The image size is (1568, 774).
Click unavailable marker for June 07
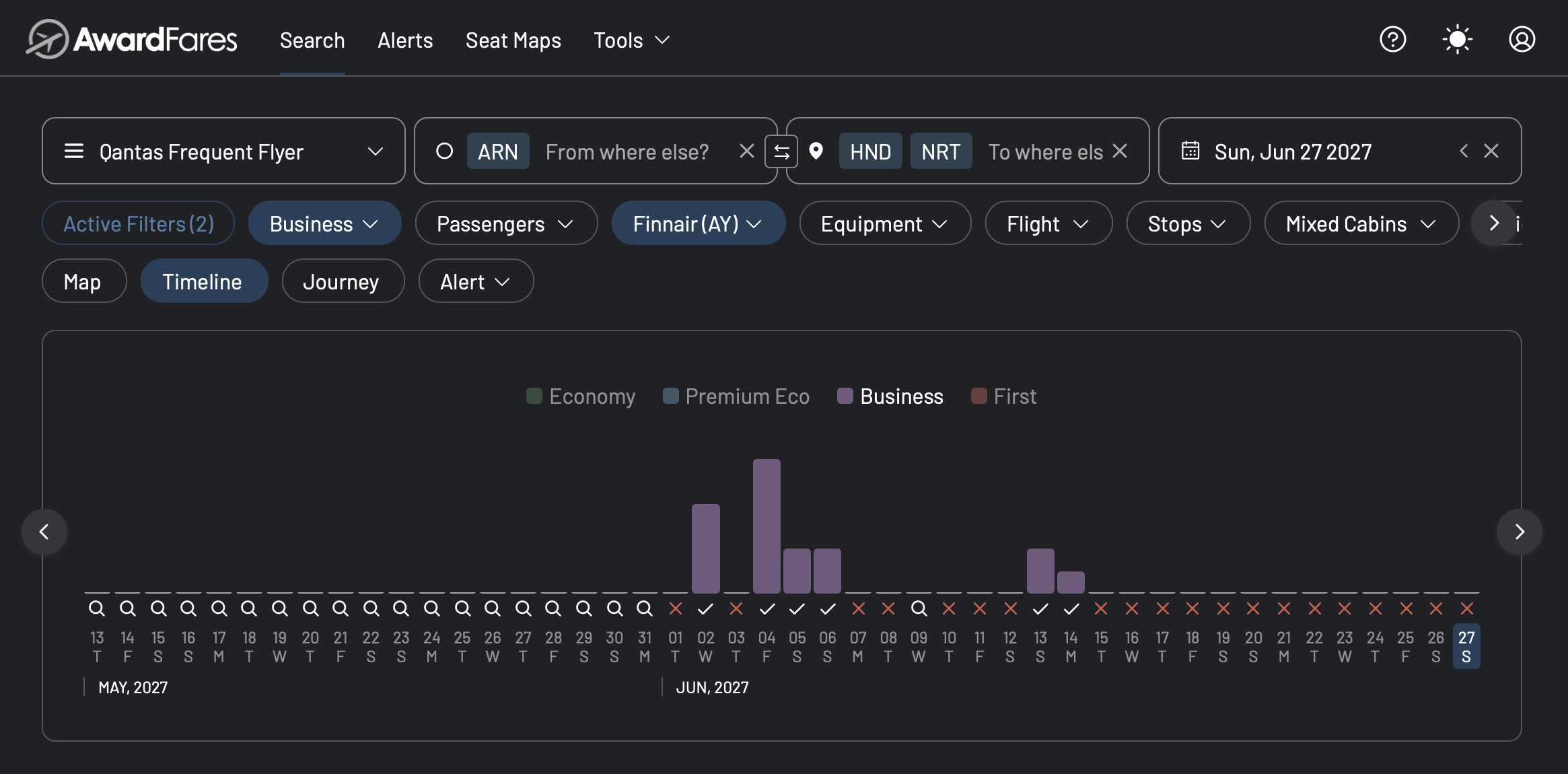point(858,608)
